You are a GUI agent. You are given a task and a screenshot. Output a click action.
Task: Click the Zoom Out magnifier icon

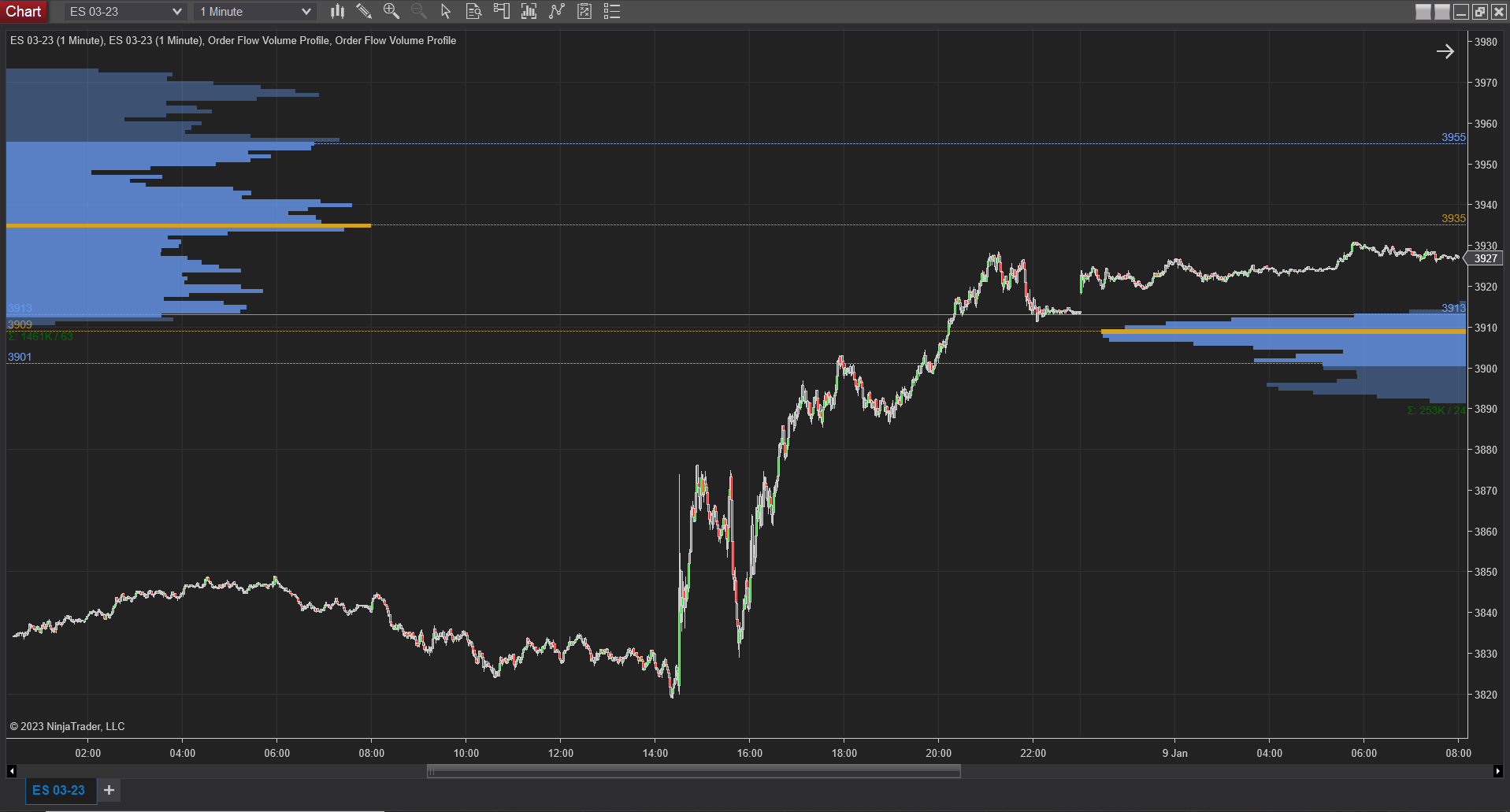(x=419, y=11)
